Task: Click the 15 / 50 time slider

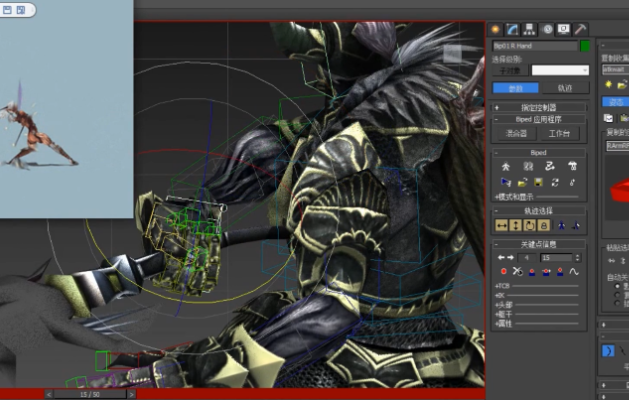Action: pos(90,394)
